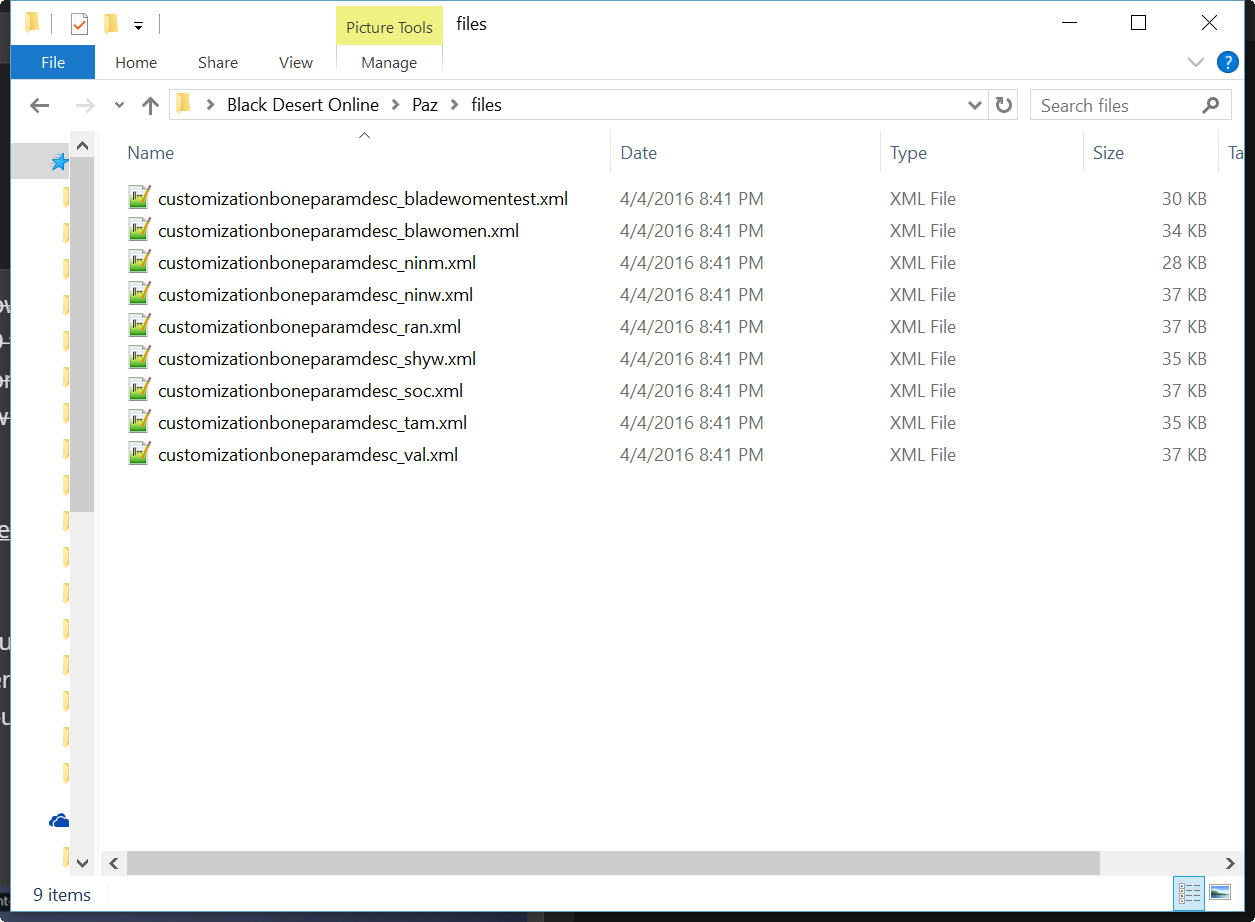Open the Recent locations dropdown arrow
The width and height of the screenshot is (1255, 922).
(x=119, y=105)
